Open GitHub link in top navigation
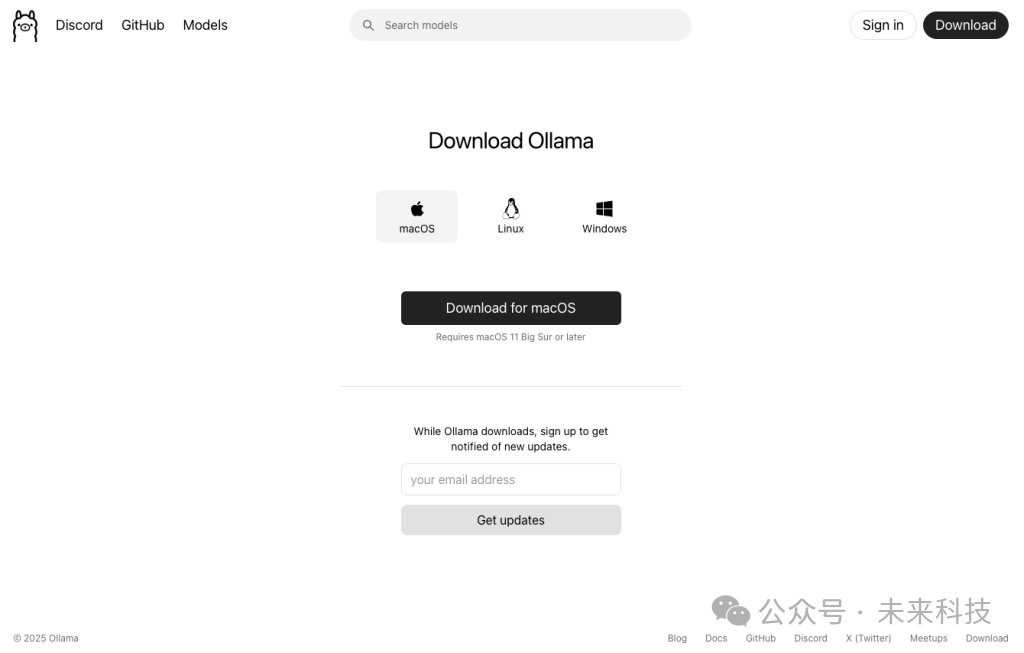The image size is (1024, 653). pos(142,25)
